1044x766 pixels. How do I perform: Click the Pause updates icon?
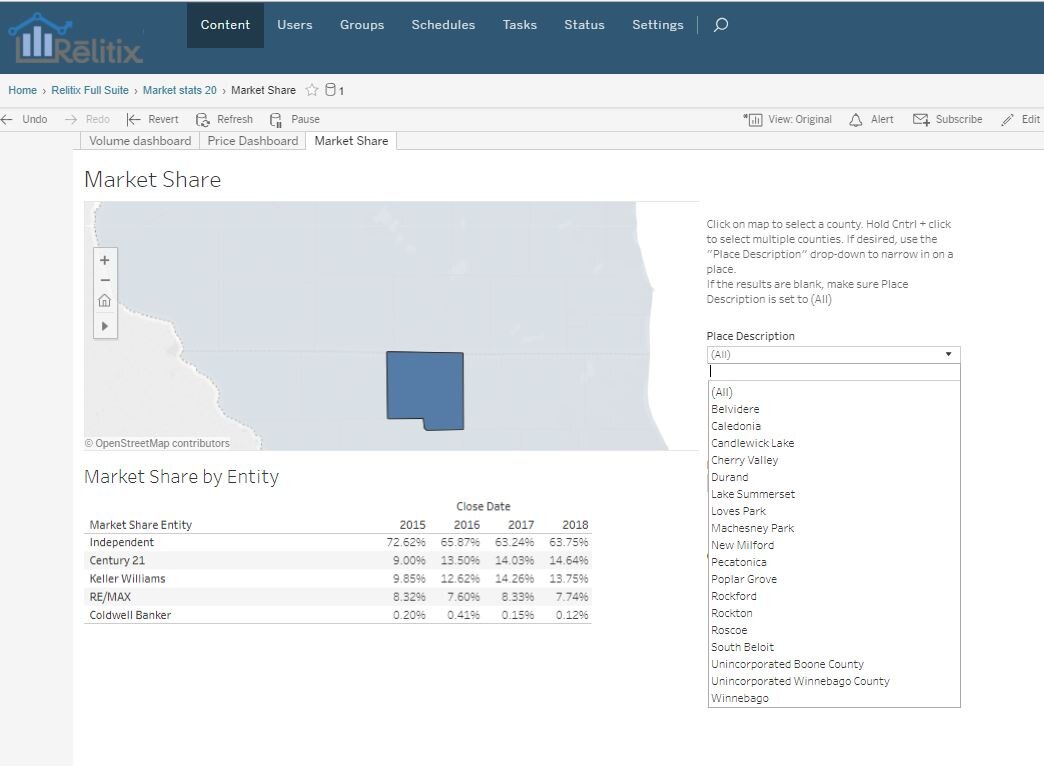(276, 119)
